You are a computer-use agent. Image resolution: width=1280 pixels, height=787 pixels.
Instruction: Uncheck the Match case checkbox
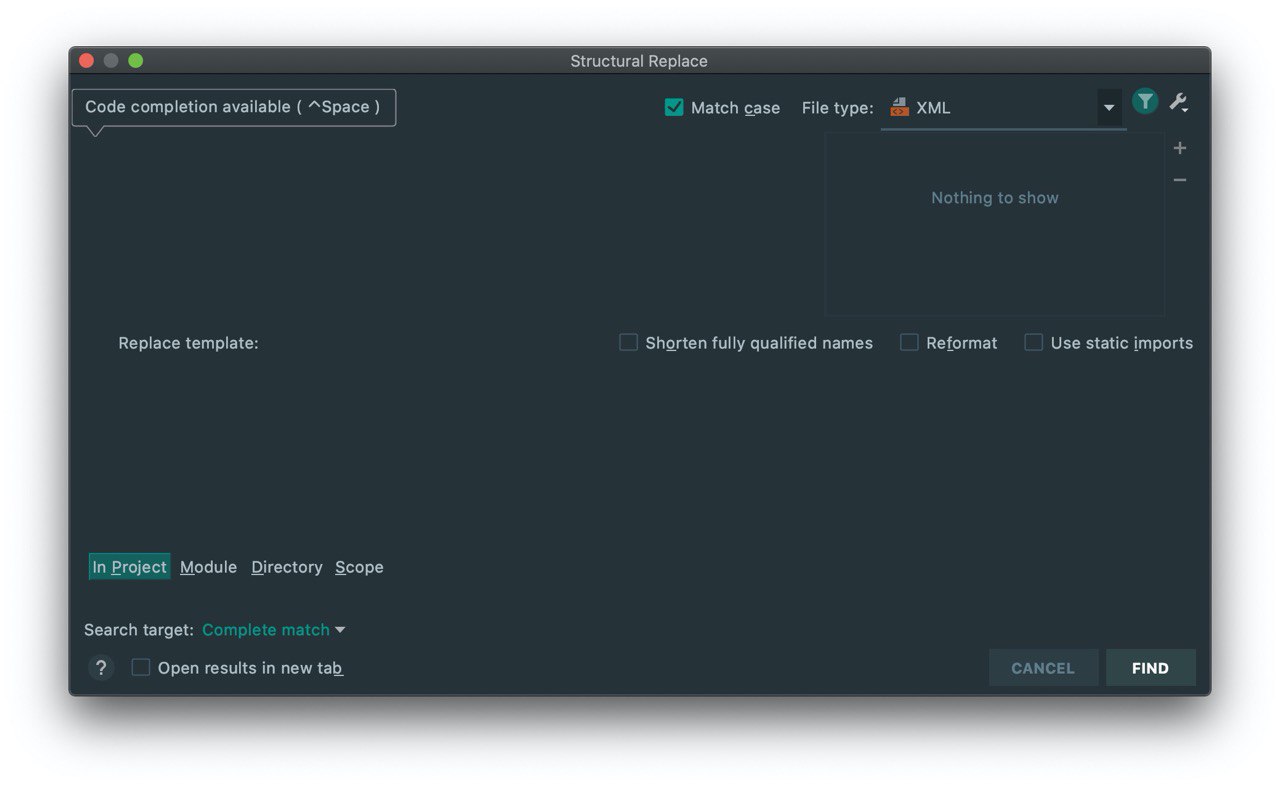[x=674, y=107]
